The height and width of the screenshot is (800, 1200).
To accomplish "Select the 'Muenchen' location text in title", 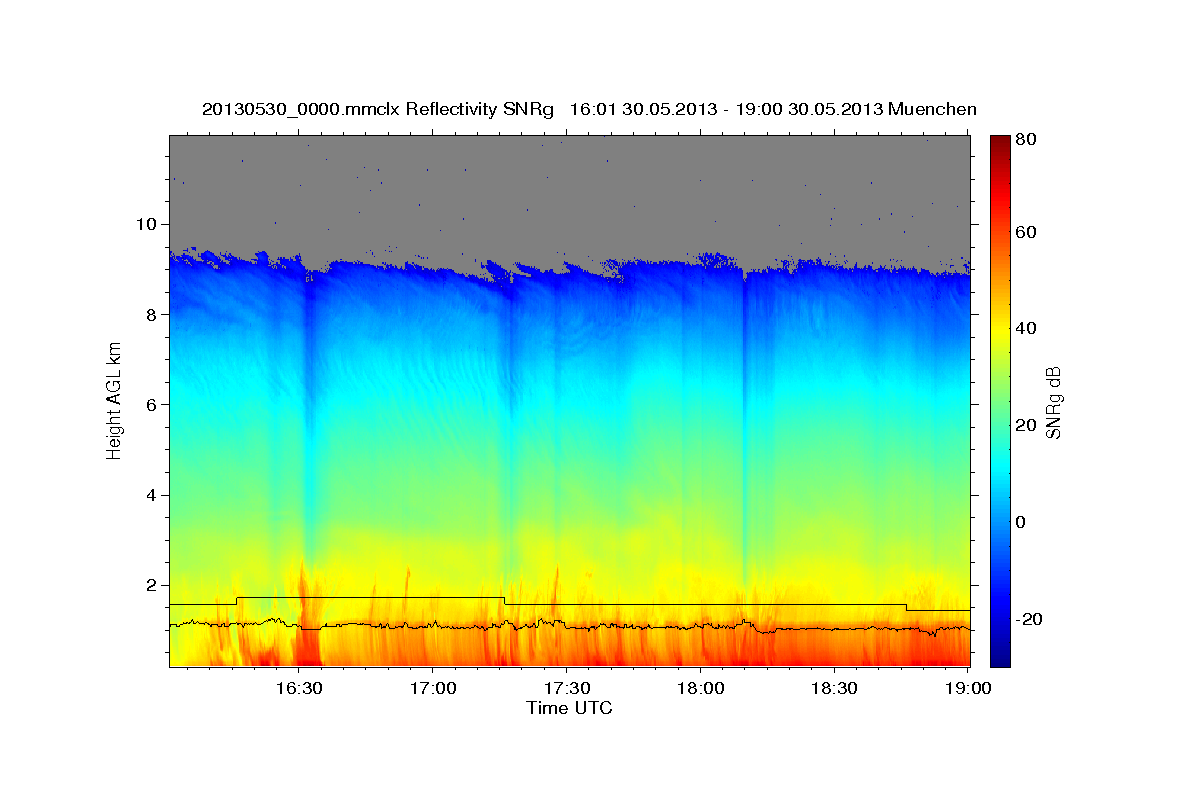I will (x=932, y=109).
